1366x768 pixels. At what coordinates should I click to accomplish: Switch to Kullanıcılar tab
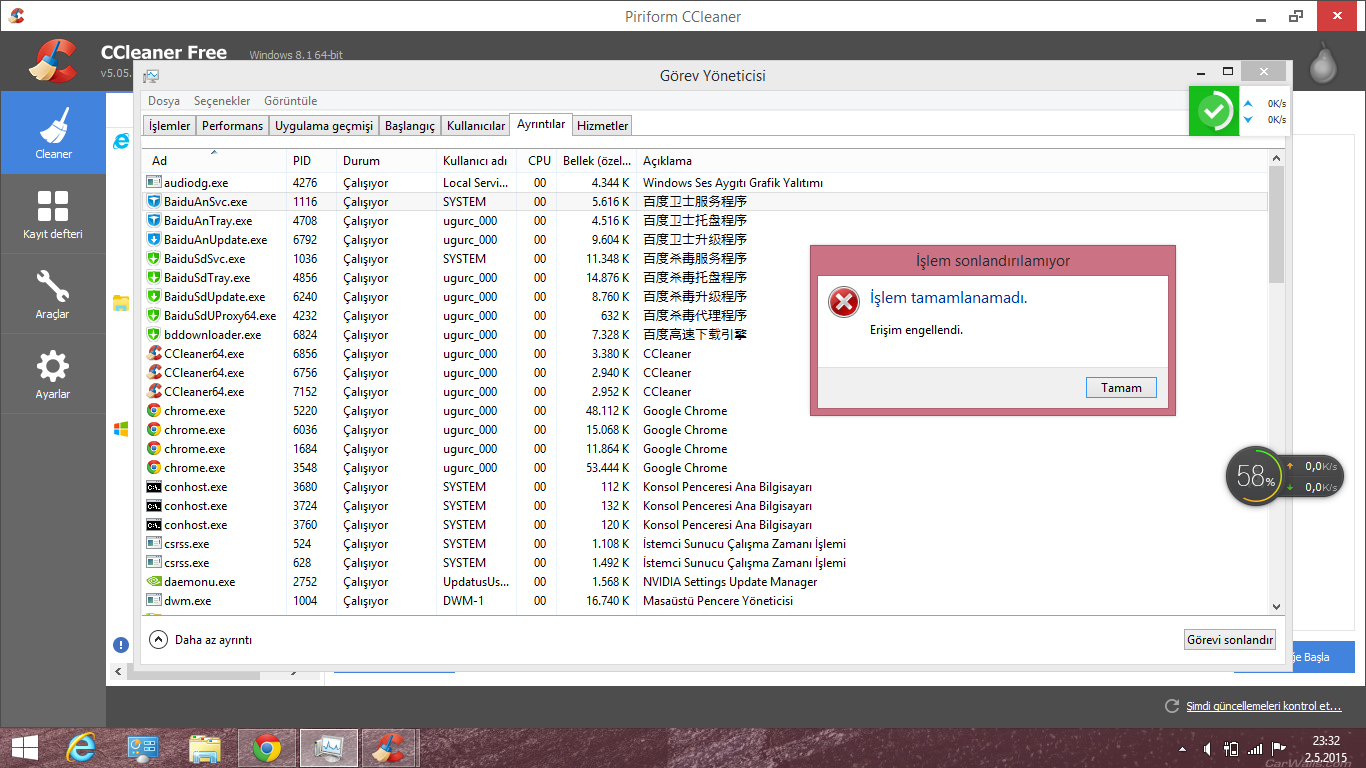[476, 125]
